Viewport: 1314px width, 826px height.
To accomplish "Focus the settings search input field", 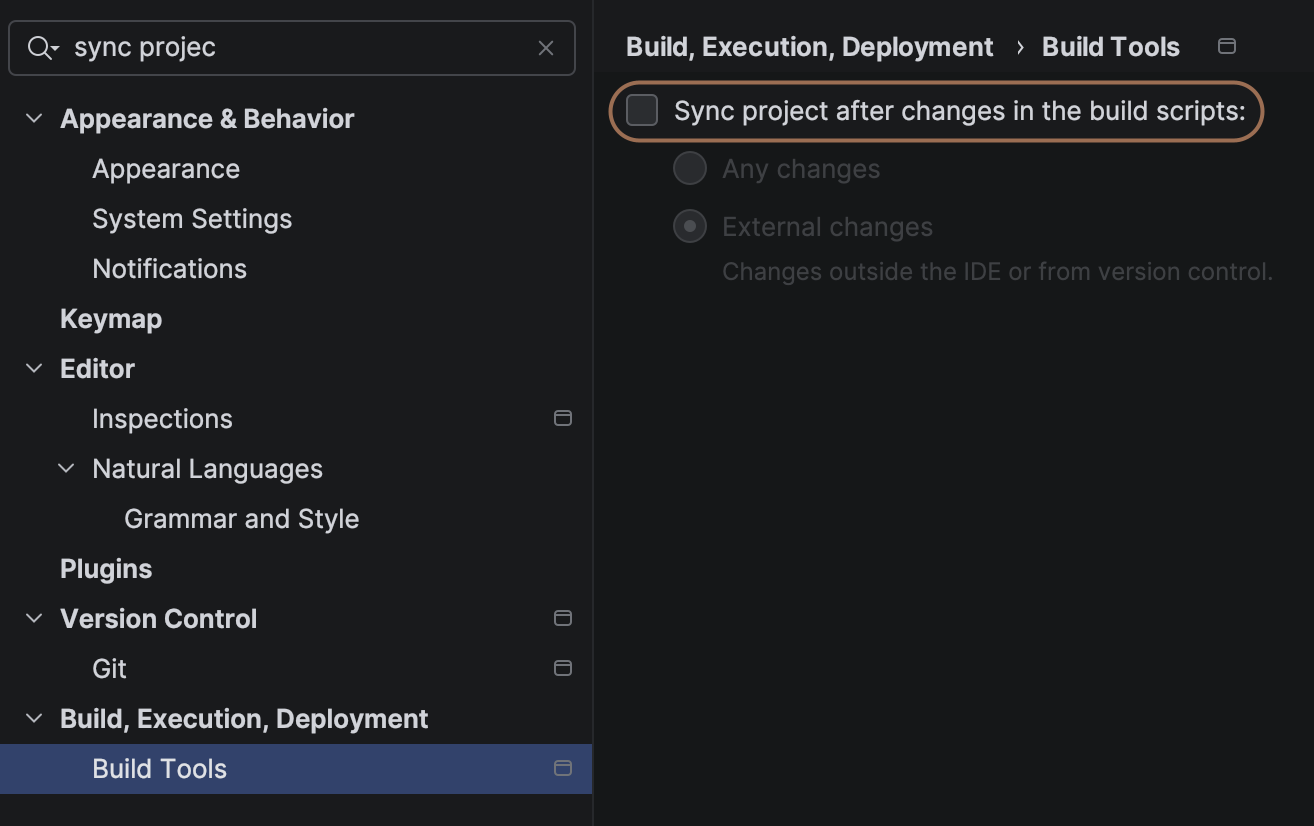I will coord(300,48).
